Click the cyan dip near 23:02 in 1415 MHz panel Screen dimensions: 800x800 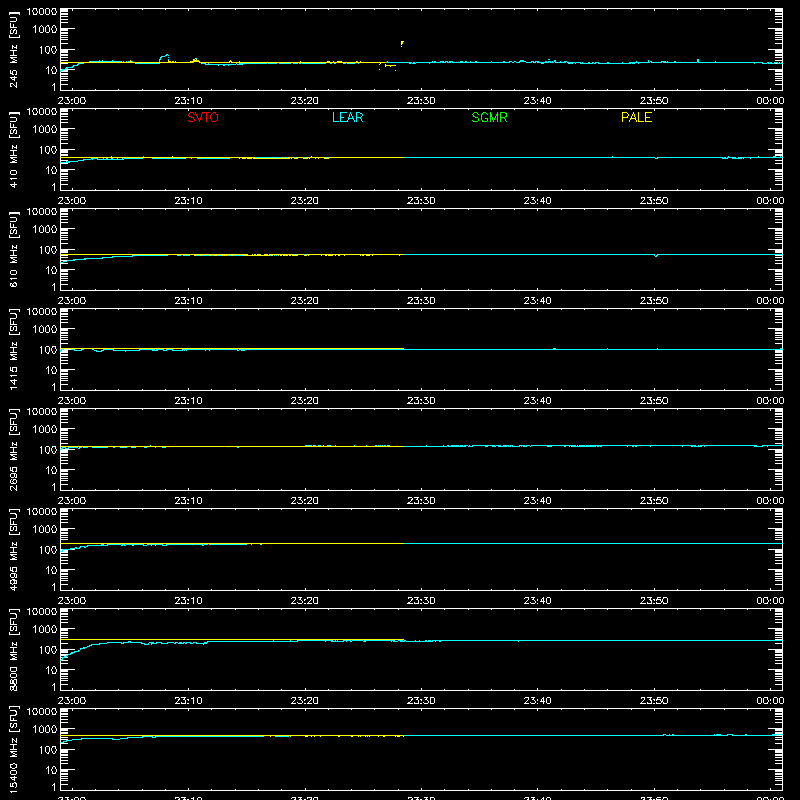pos(99,351)
